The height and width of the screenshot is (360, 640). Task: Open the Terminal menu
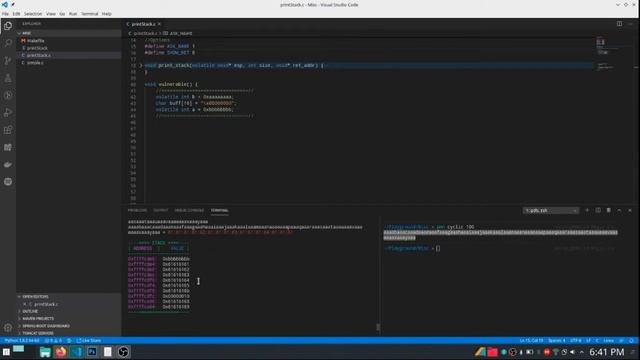(x=89, y=13)
